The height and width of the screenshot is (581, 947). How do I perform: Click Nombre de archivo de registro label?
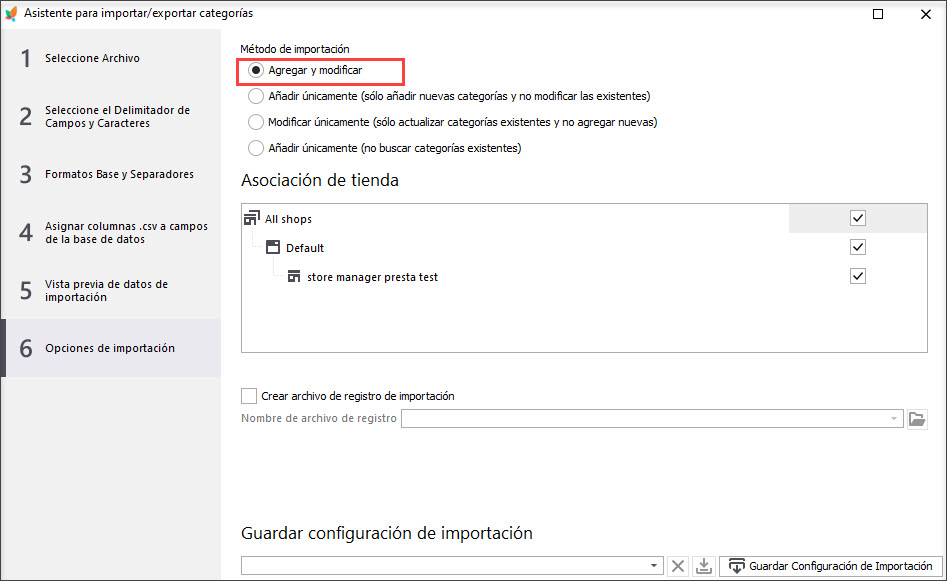coord(319,418)
